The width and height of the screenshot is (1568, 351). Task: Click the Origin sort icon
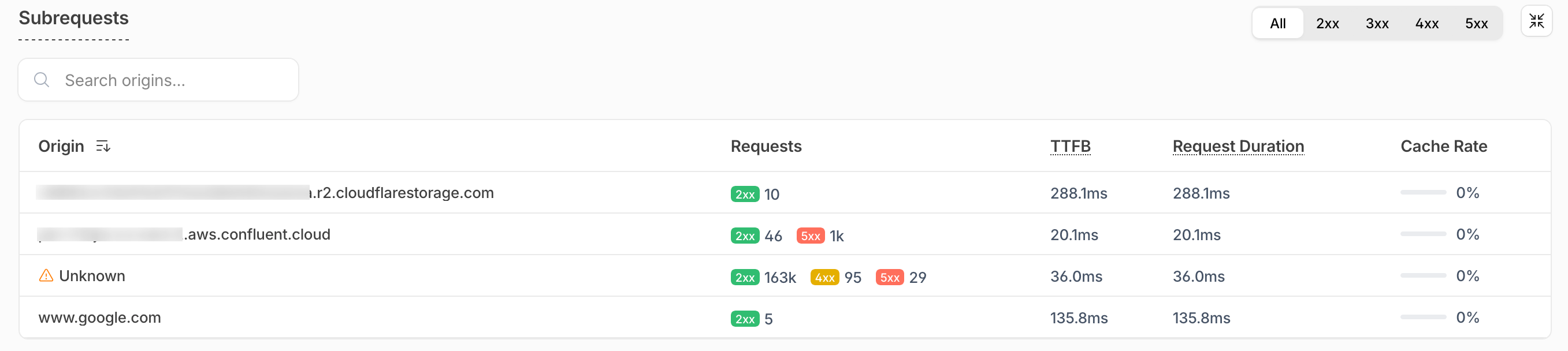(103, 146)
